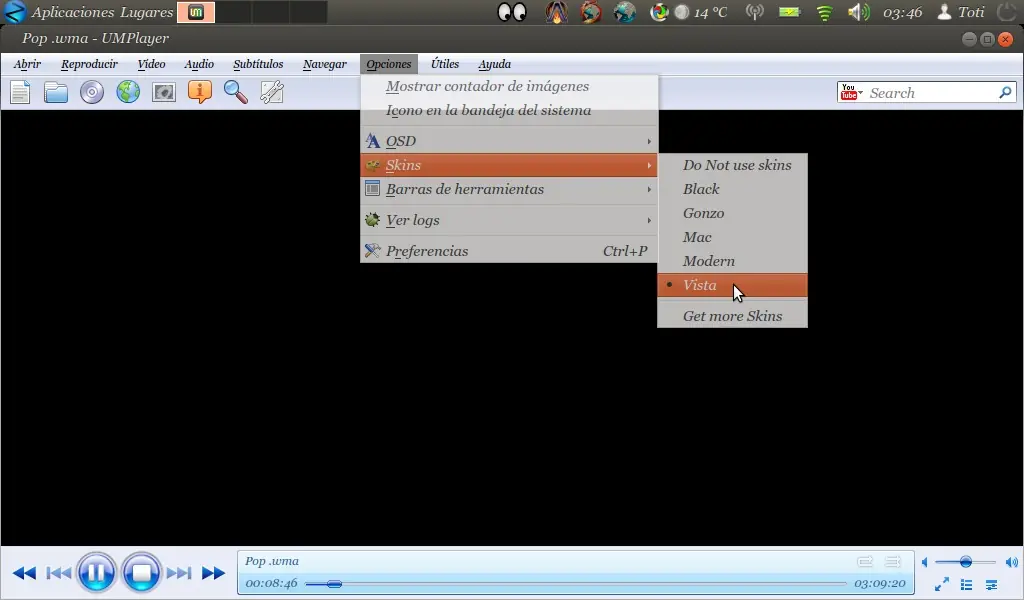1024x600 pixels.
Task: Select the Modern skin
Action: tap(732, 261)
